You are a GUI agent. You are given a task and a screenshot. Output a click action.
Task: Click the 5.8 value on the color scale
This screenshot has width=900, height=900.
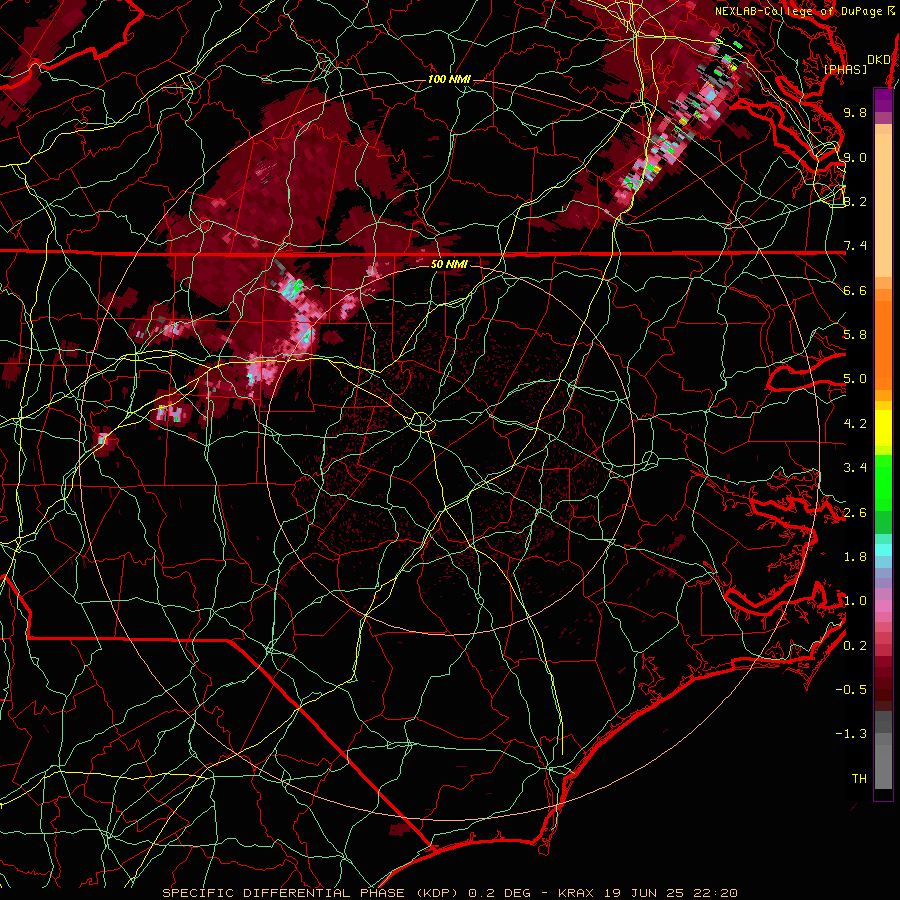[x=855, y=335]
